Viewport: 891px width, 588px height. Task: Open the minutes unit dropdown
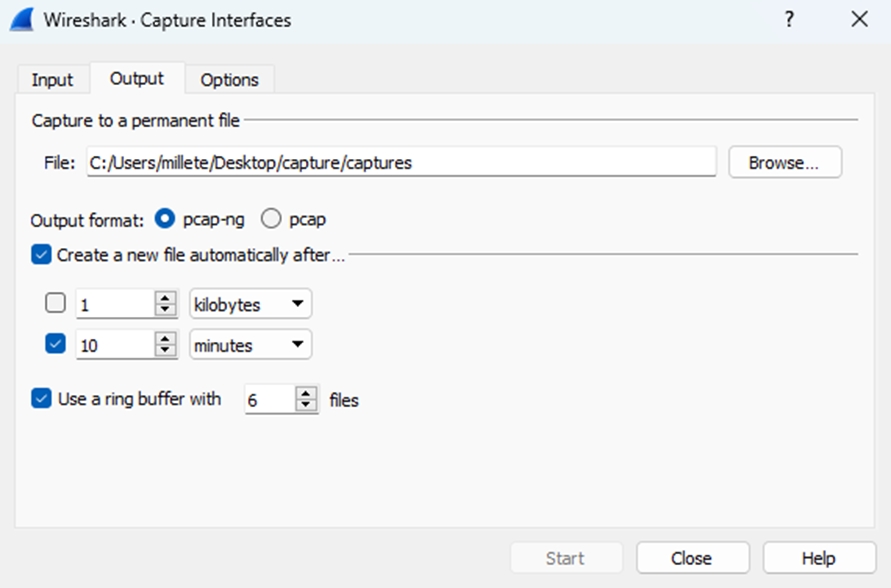(x=250, y=345)
